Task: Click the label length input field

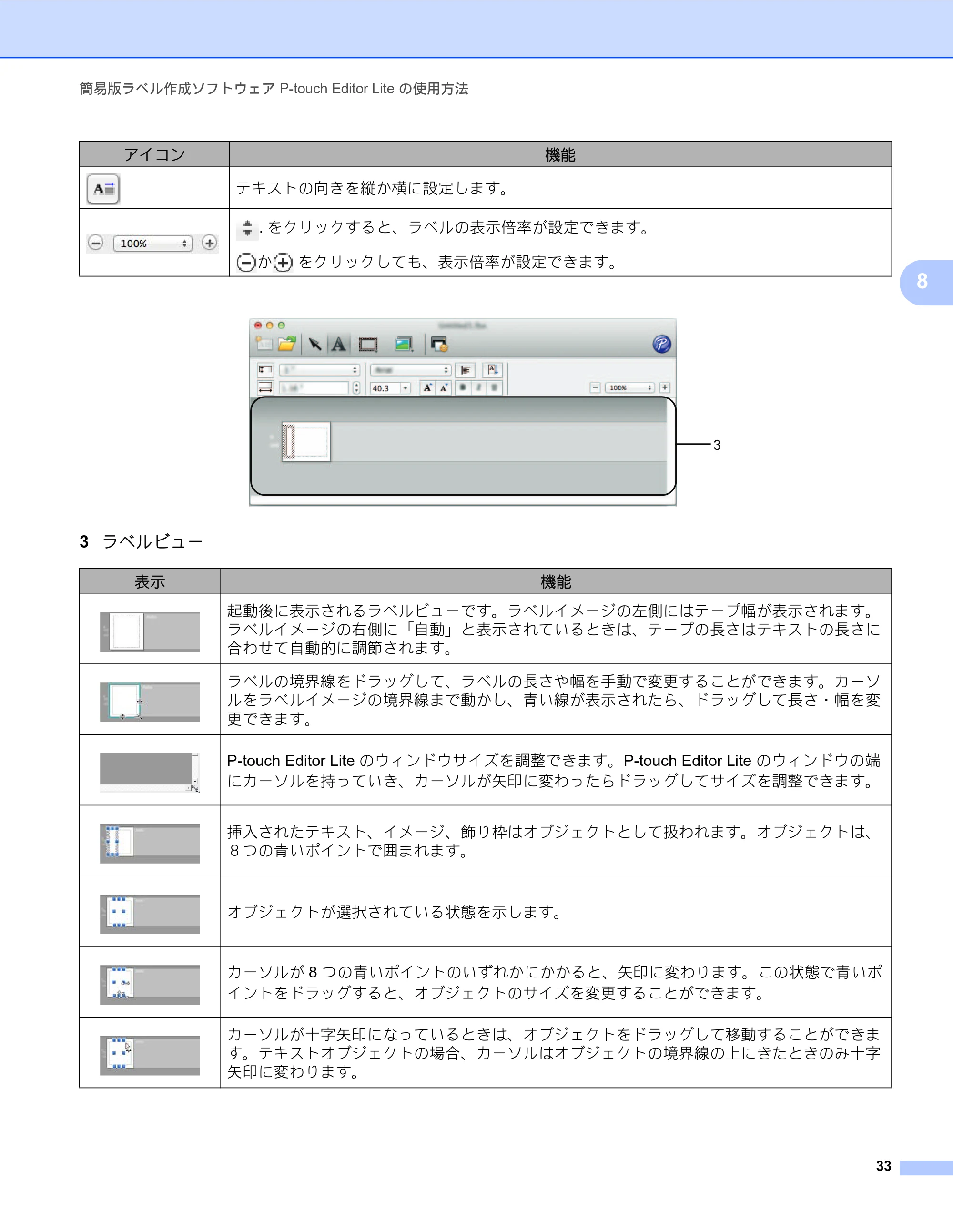Action: 314,388
